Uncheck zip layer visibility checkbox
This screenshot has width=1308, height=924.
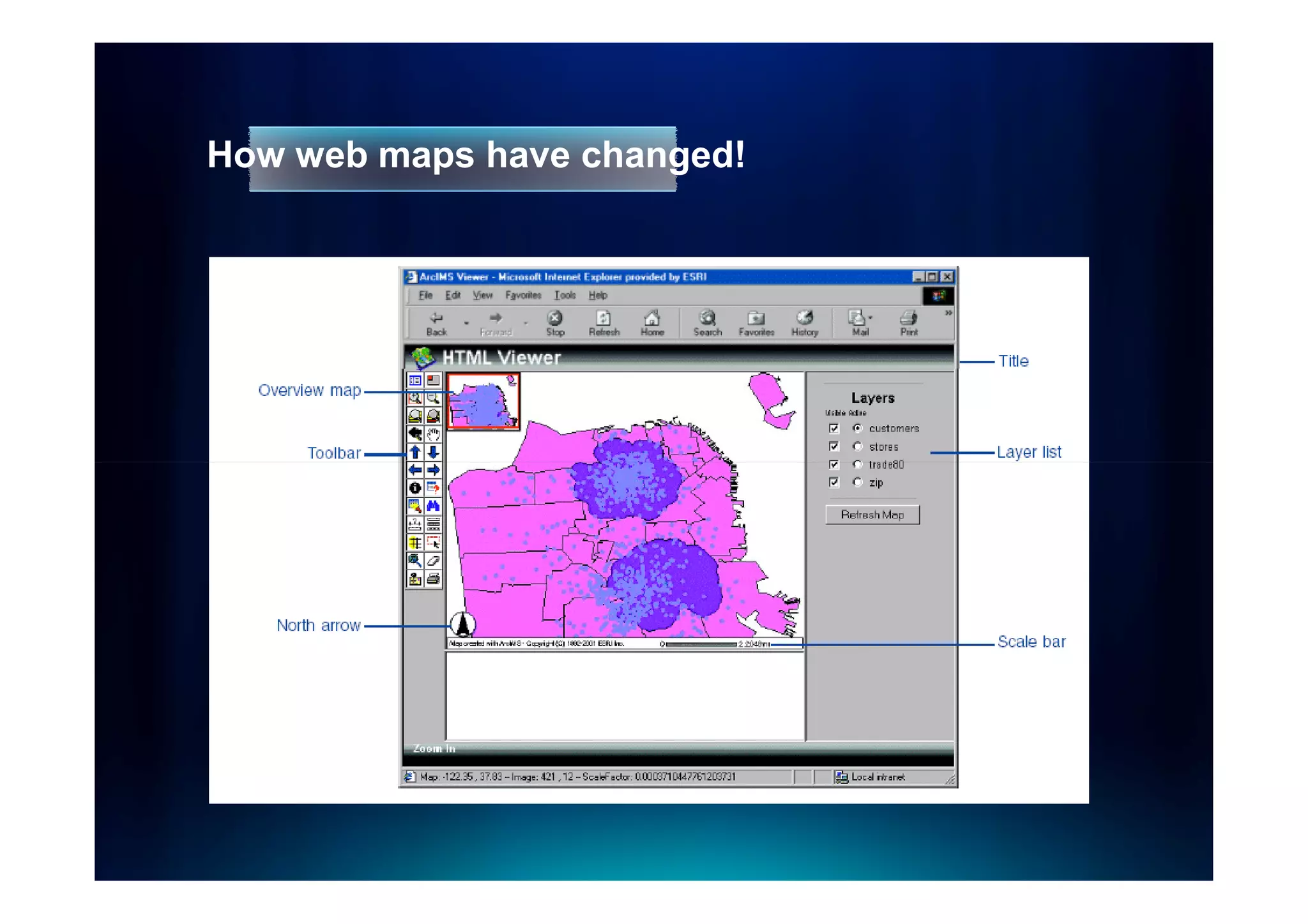833,482
